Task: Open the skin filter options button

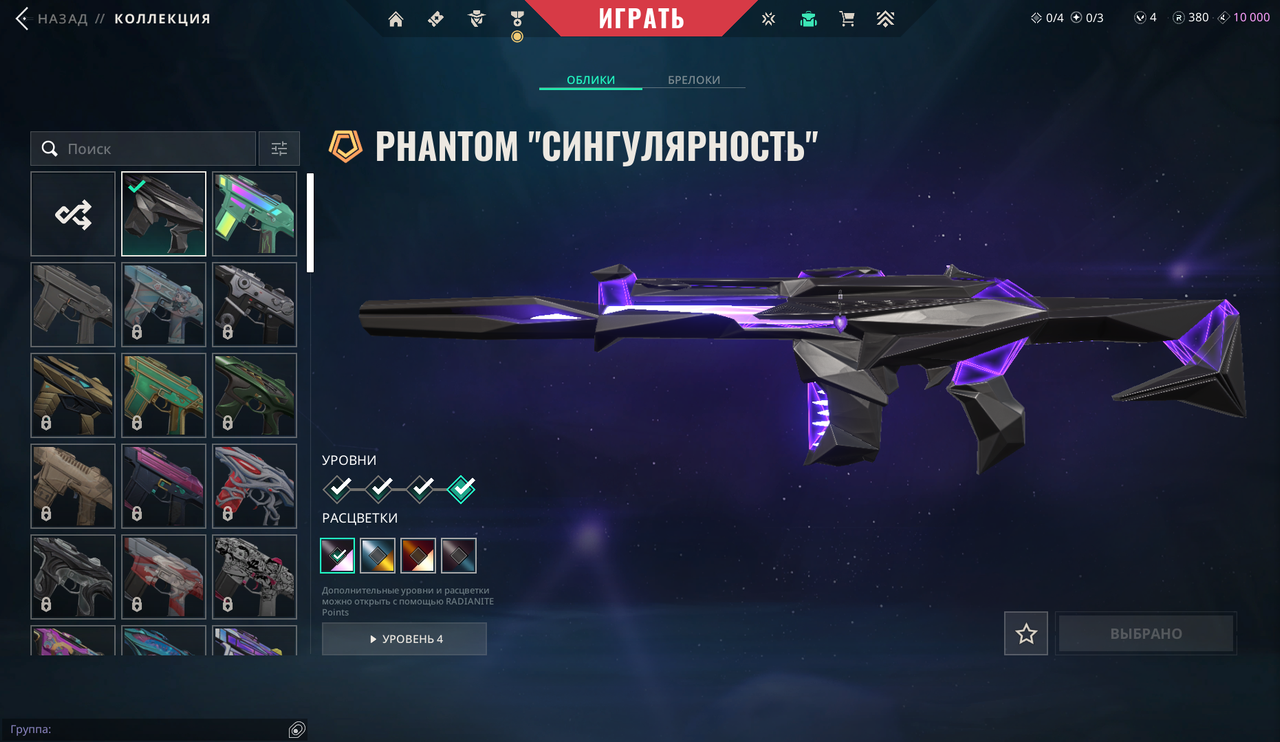Action: click(x=279, y=148)
